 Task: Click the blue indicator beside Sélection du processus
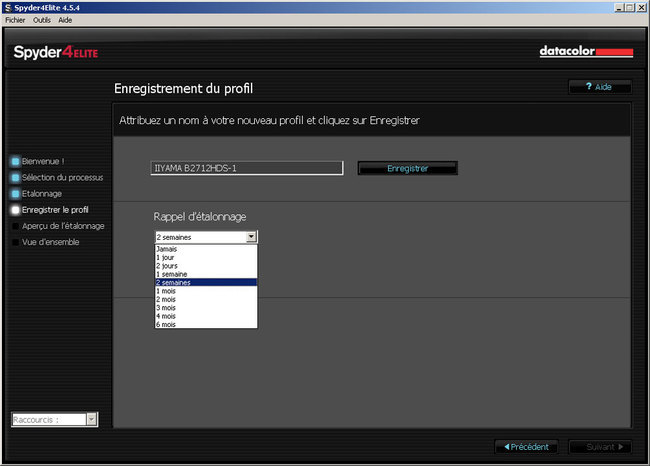[15, 177]
